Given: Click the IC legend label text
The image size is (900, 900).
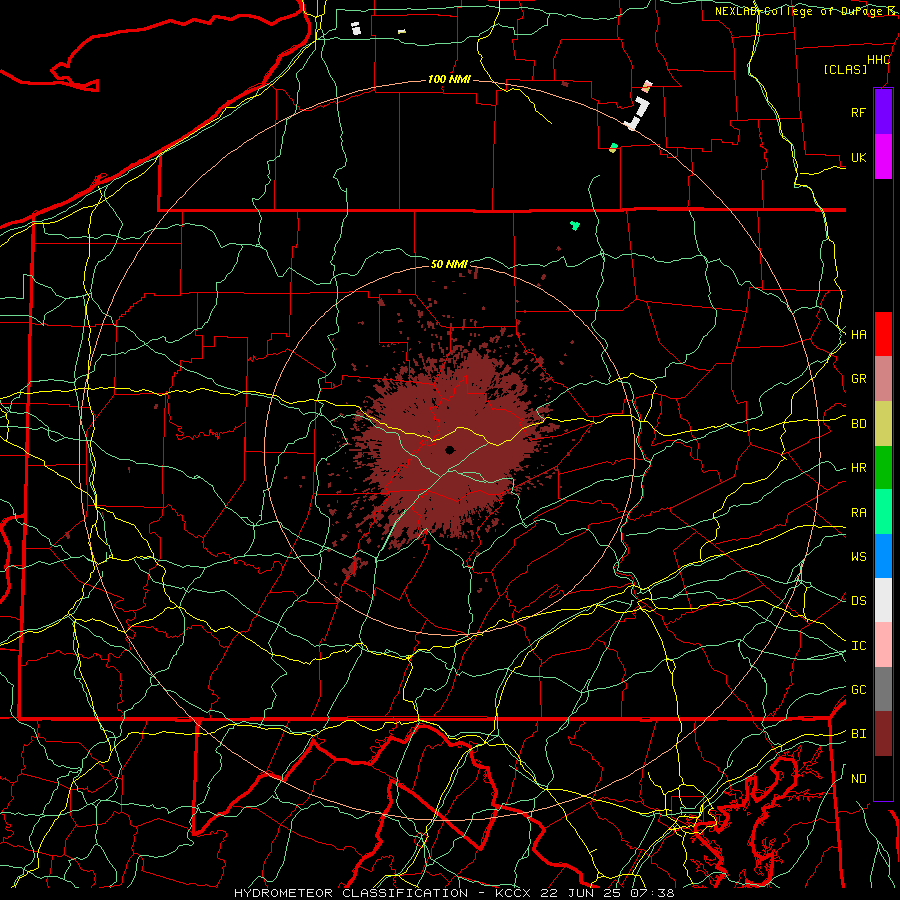Looking at the screenshot, I should (x=858, y=646).
